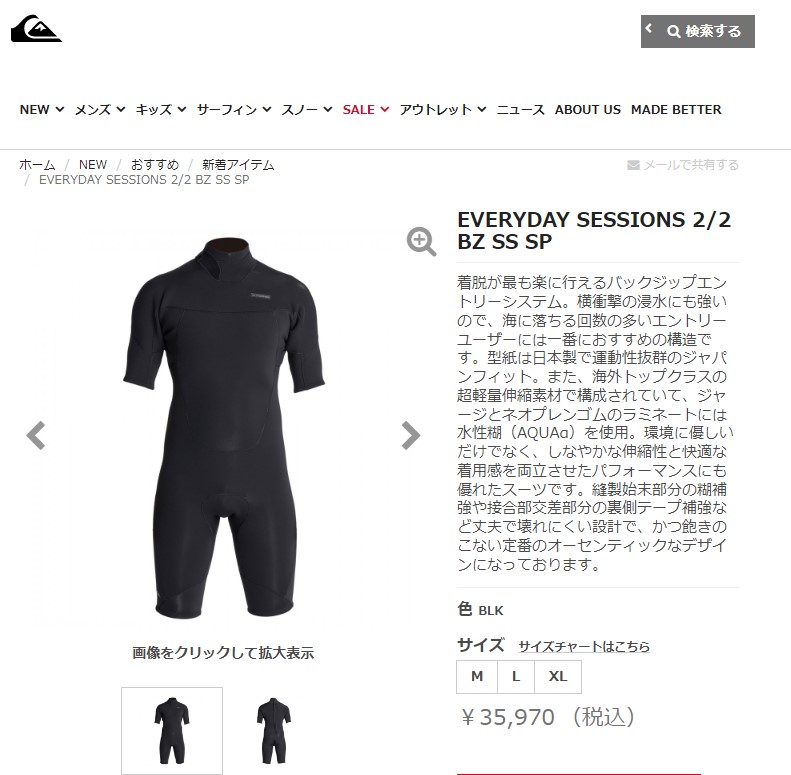Open the MADE BETTER menu item
Screen dimensions: 791x775
pyautogui.click(x=676, y=109)
